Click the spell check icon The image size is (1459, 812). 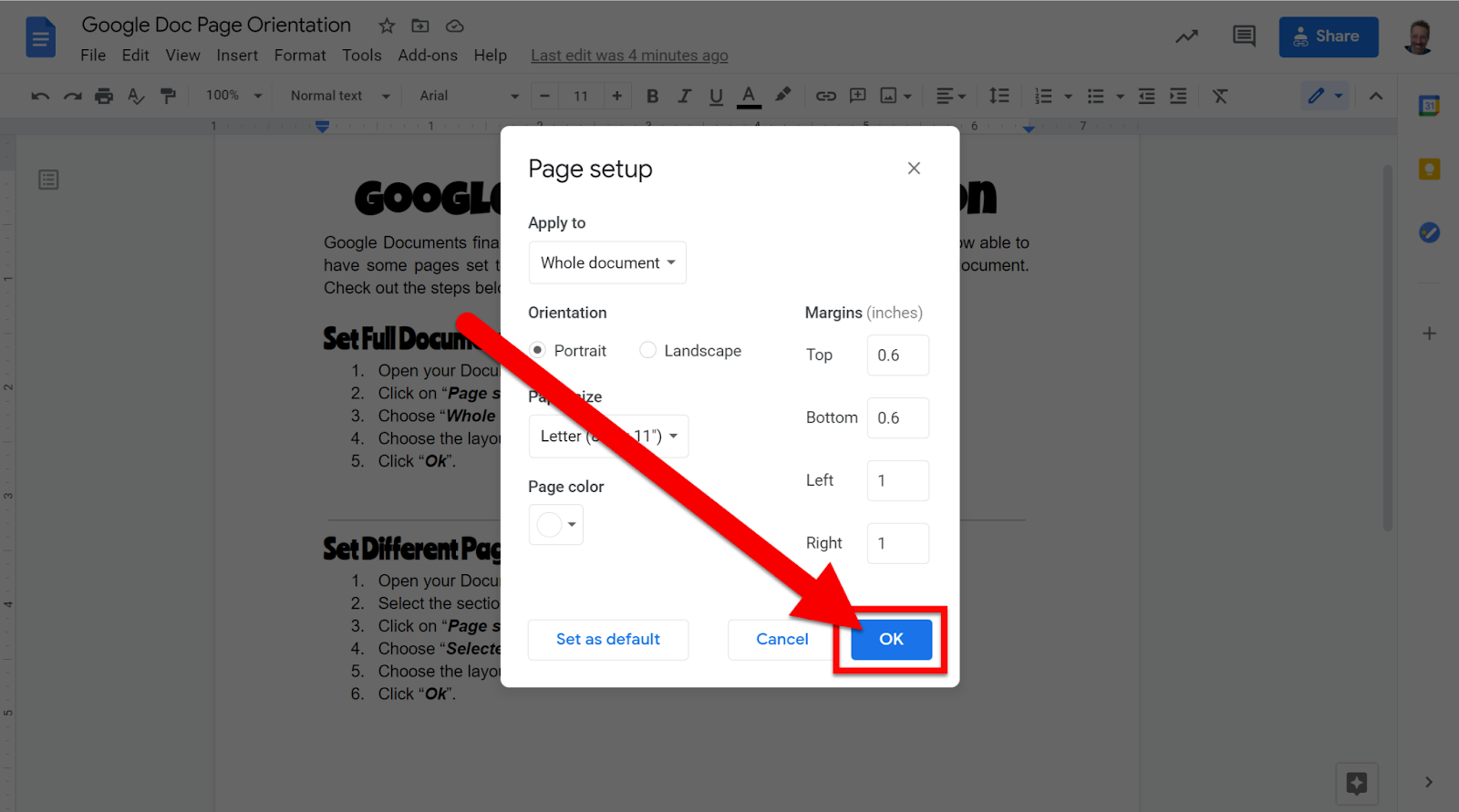coord(136,96)
